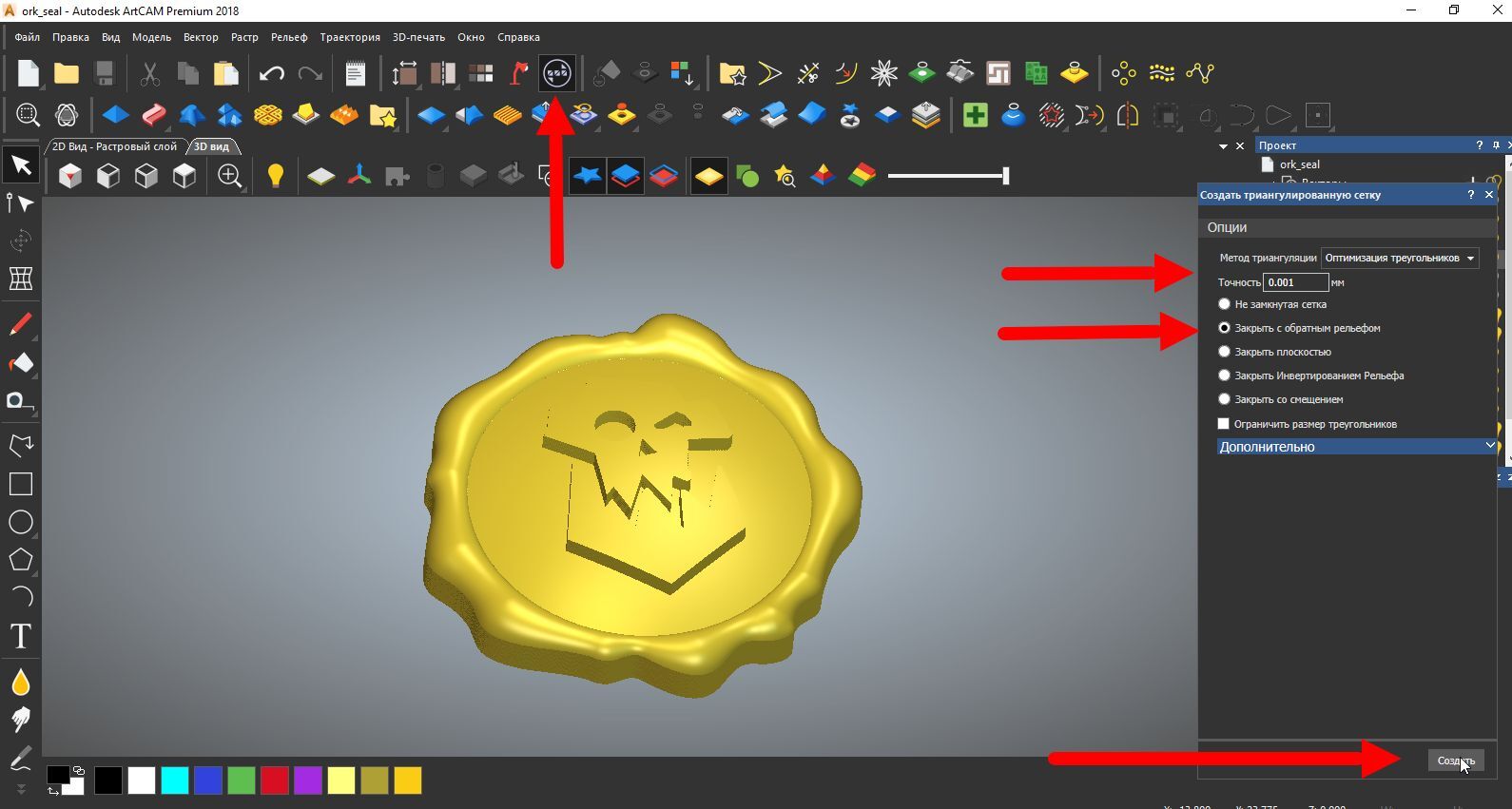Select the Node Editing tool
The image size is (1512, 809).
(21, 203)
